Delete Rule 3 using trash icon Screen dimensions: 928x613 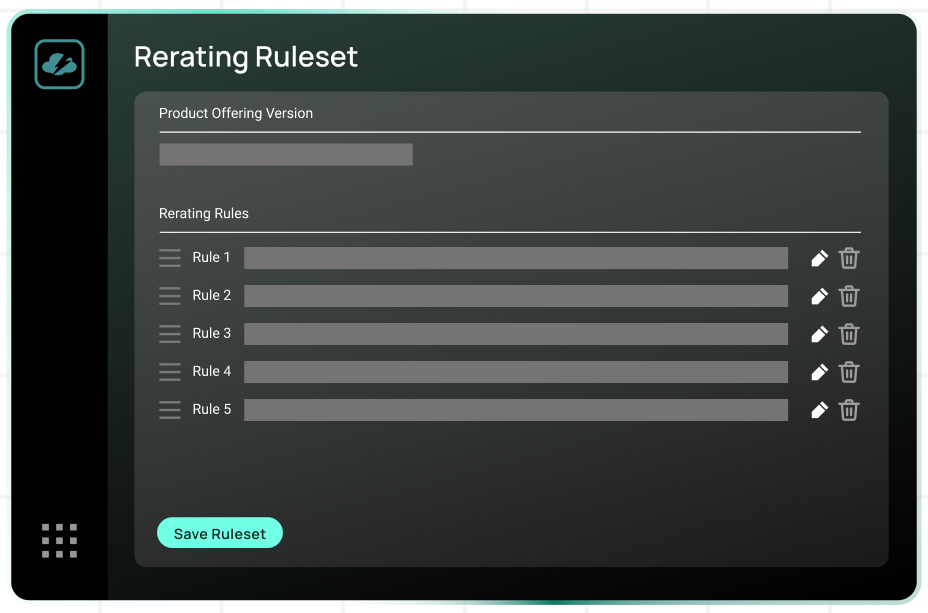[x=849, y=334]
